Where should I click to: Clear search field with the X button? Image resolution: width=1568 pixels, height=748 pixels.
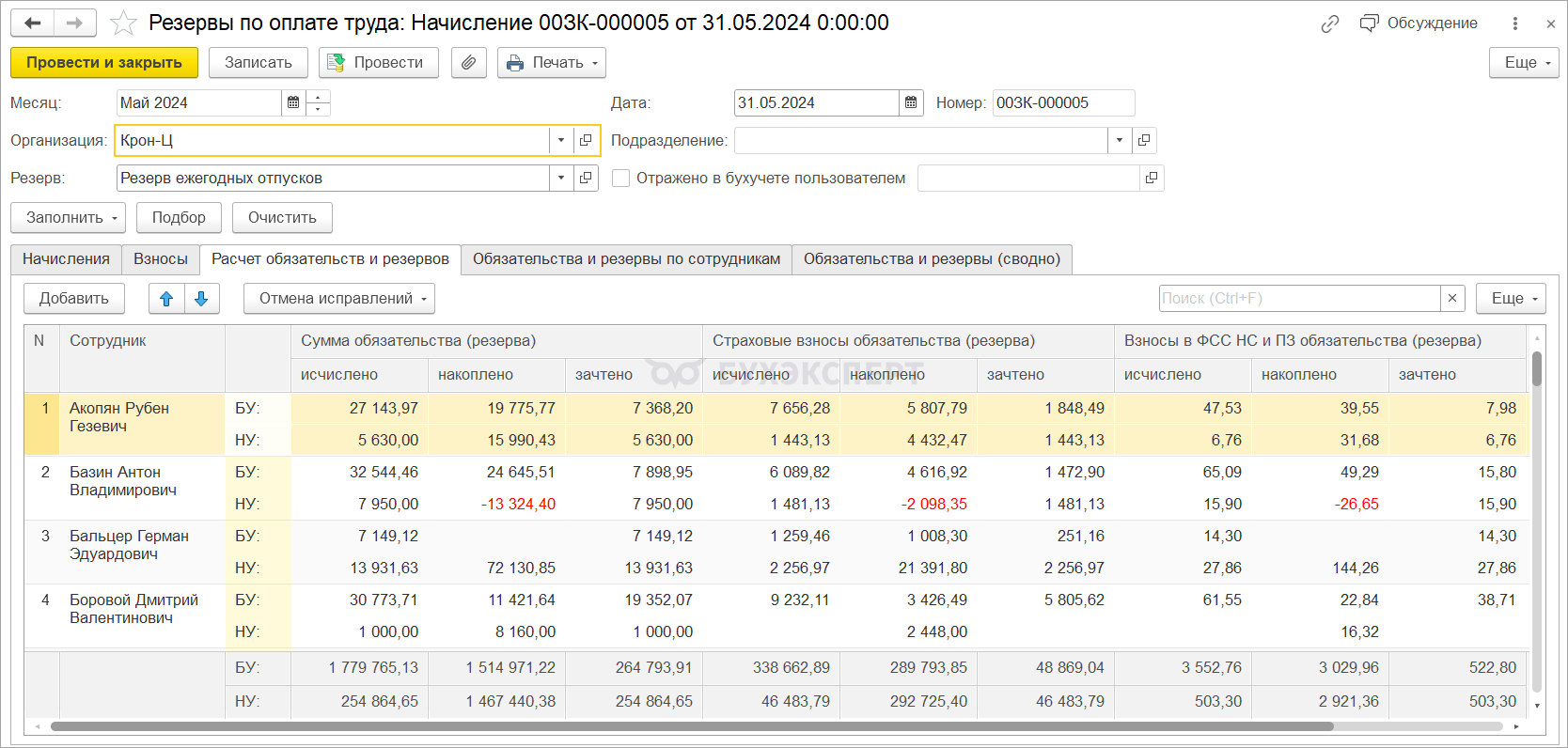tap(1452, 298)
